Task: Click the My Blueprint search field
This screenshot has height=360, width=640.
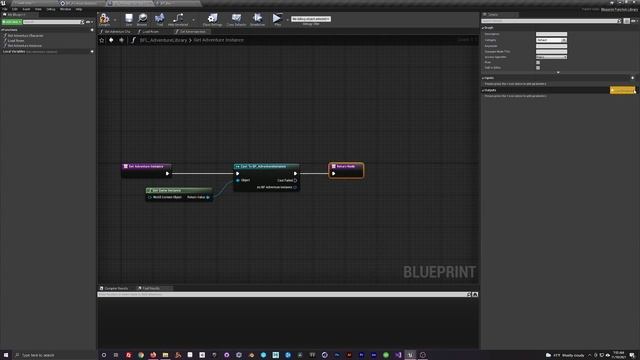Action: [x=53, y=22]
